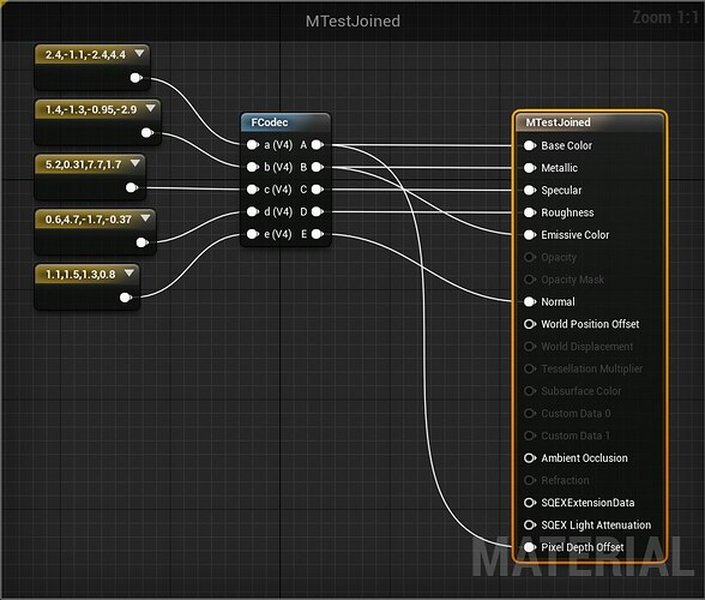
Task: Click the disabled Tessellation Multiplier pin
Action: tap(530, 369)
